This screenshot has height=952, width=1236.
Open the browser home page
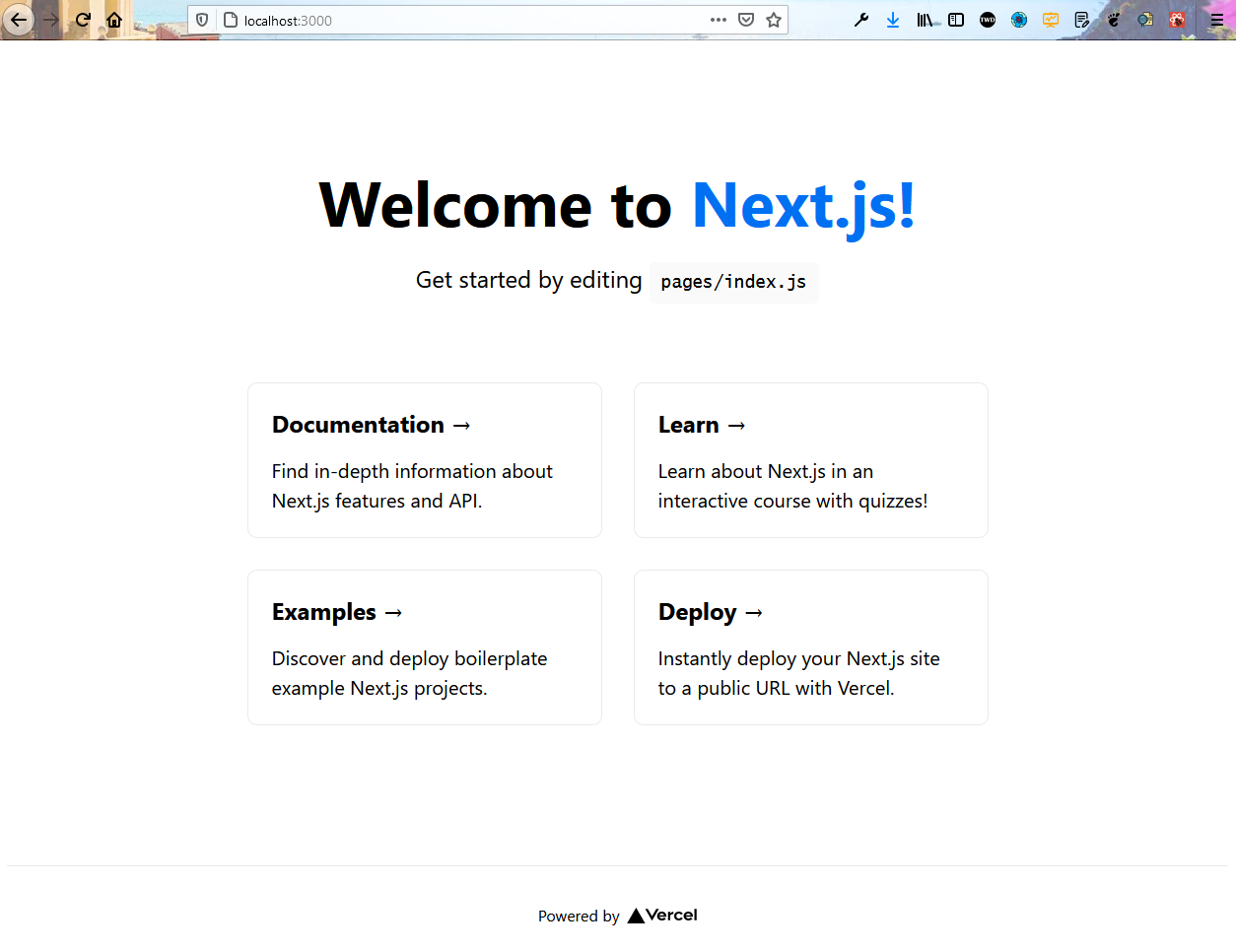(114, 20)
